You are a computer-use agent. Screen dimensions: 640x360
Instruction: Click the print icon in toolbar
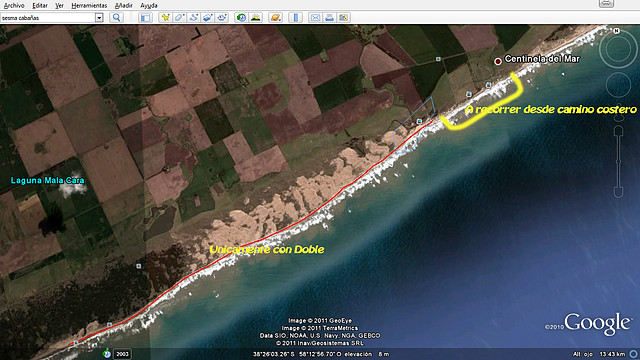pyautogui.click(x=329, y=18)
